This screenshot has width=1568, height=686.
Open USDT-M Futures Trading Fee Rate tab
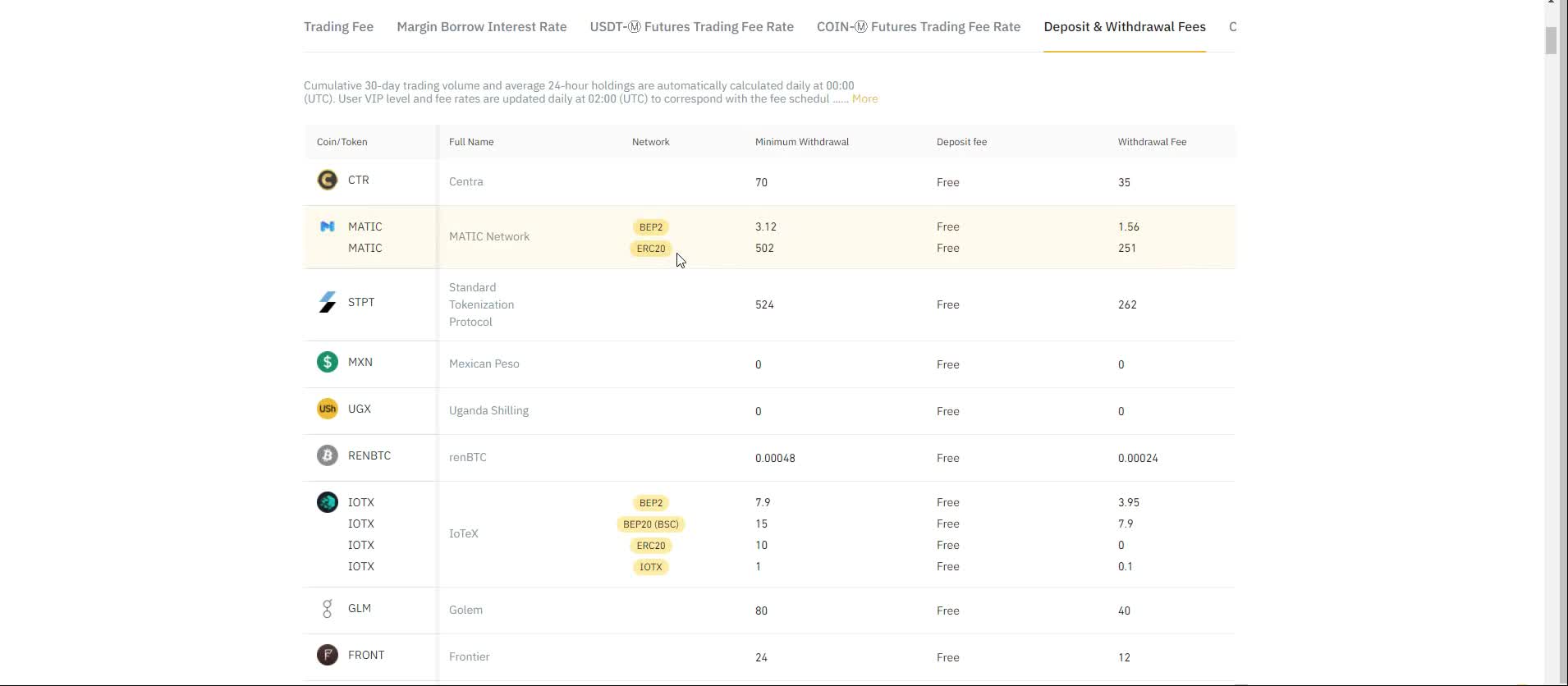[x=691, y=26]
